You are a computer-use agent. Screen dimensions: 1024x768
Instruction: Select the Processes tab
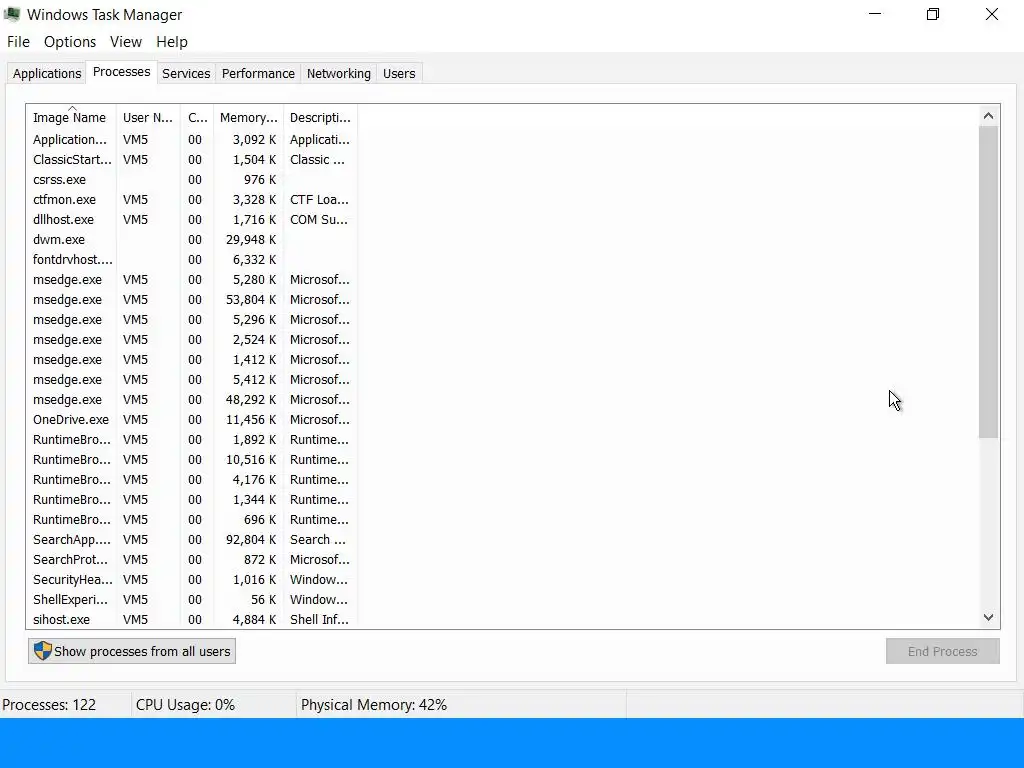pos(121,72)
